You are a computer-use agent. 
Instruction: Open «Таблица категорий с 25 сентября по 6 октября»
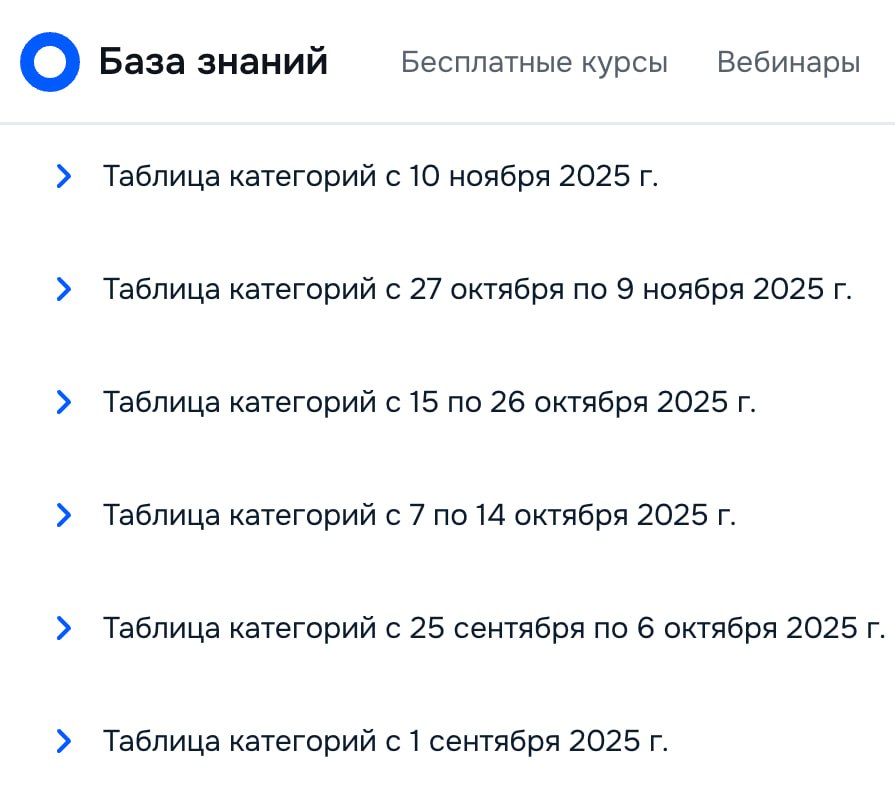point(494,629)
